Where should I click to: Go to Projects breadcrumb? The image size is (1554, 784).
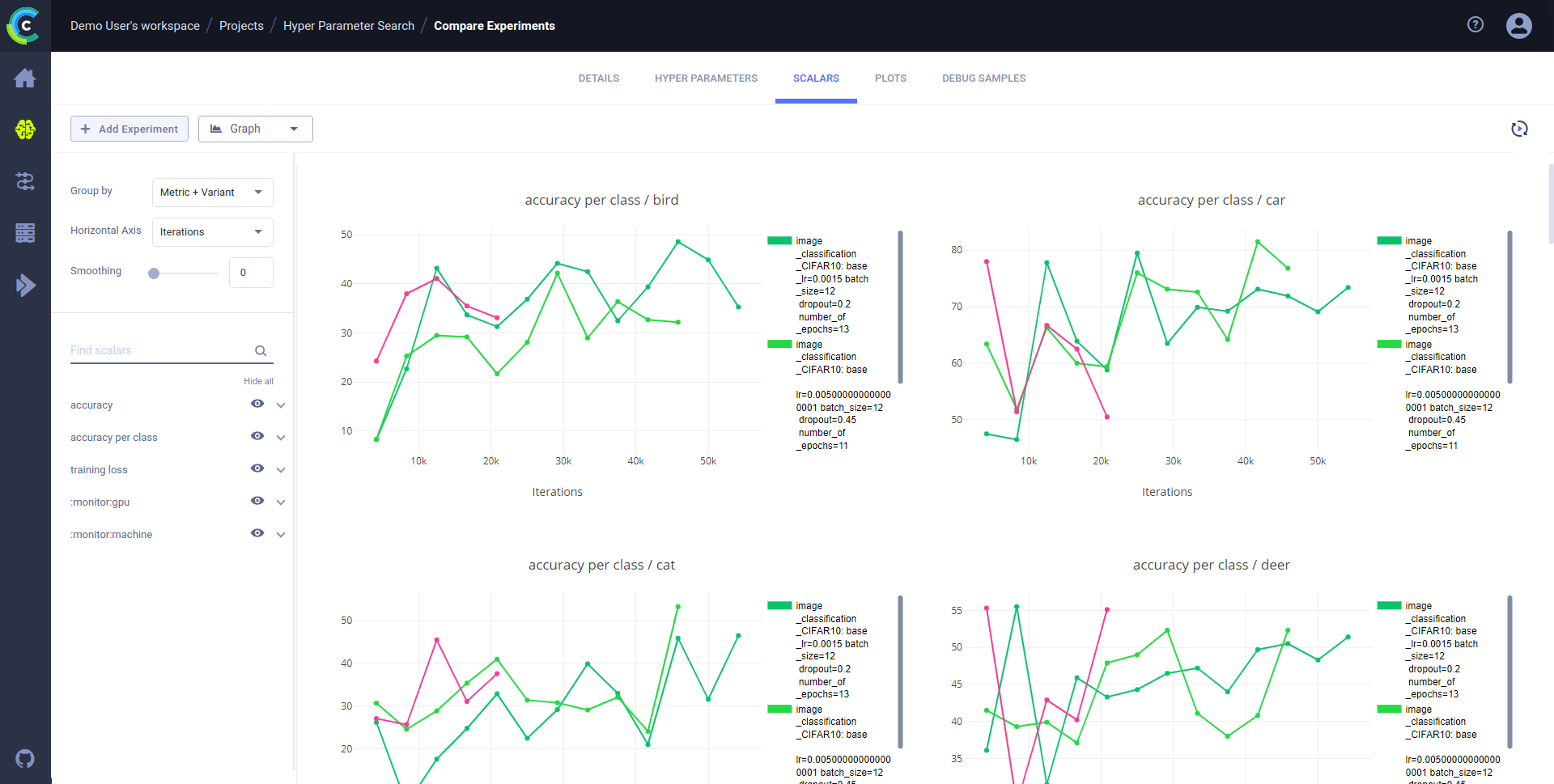point(241,26)
